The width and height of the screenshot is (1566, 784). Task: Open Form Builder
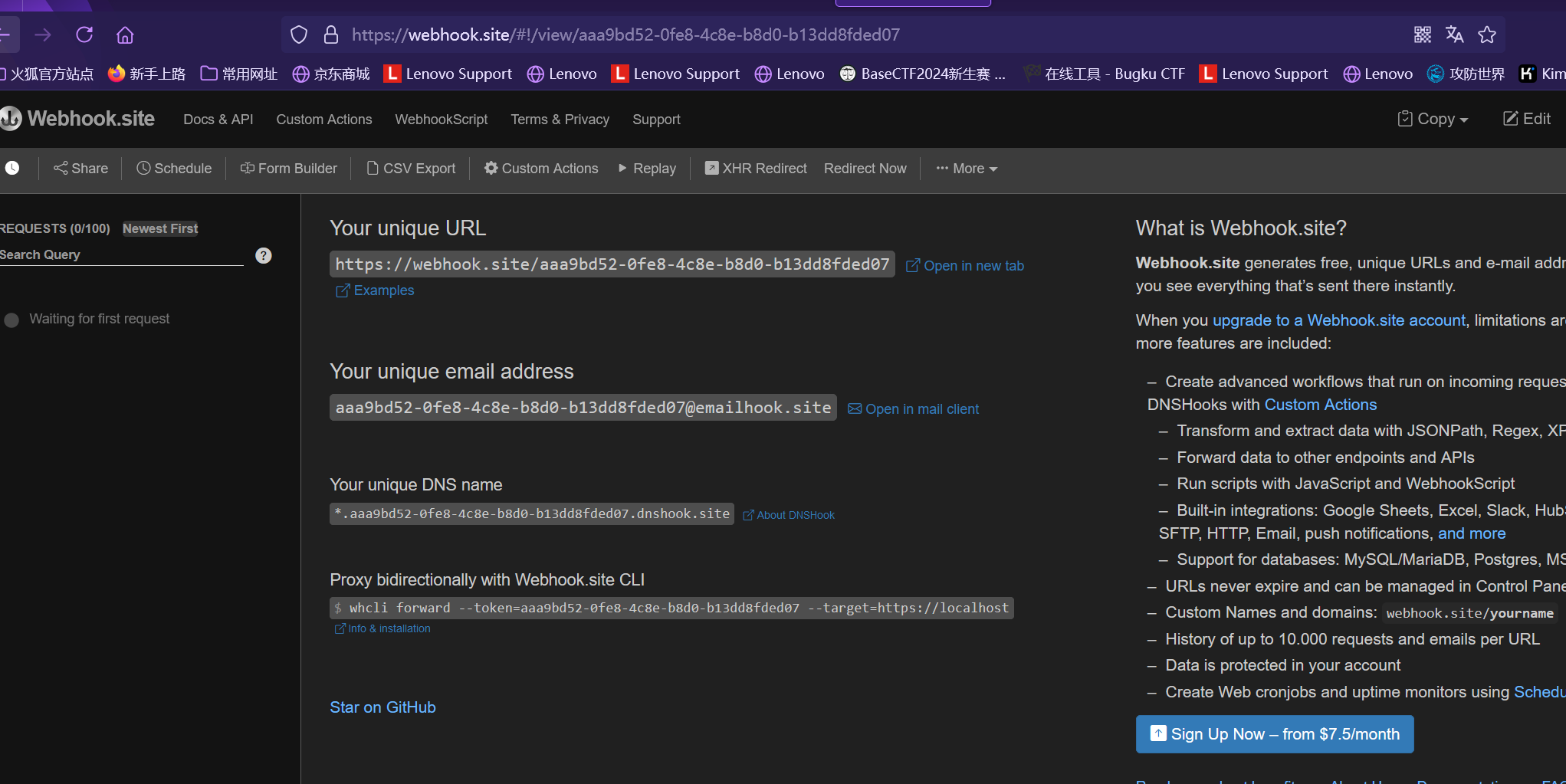[288, 168]
